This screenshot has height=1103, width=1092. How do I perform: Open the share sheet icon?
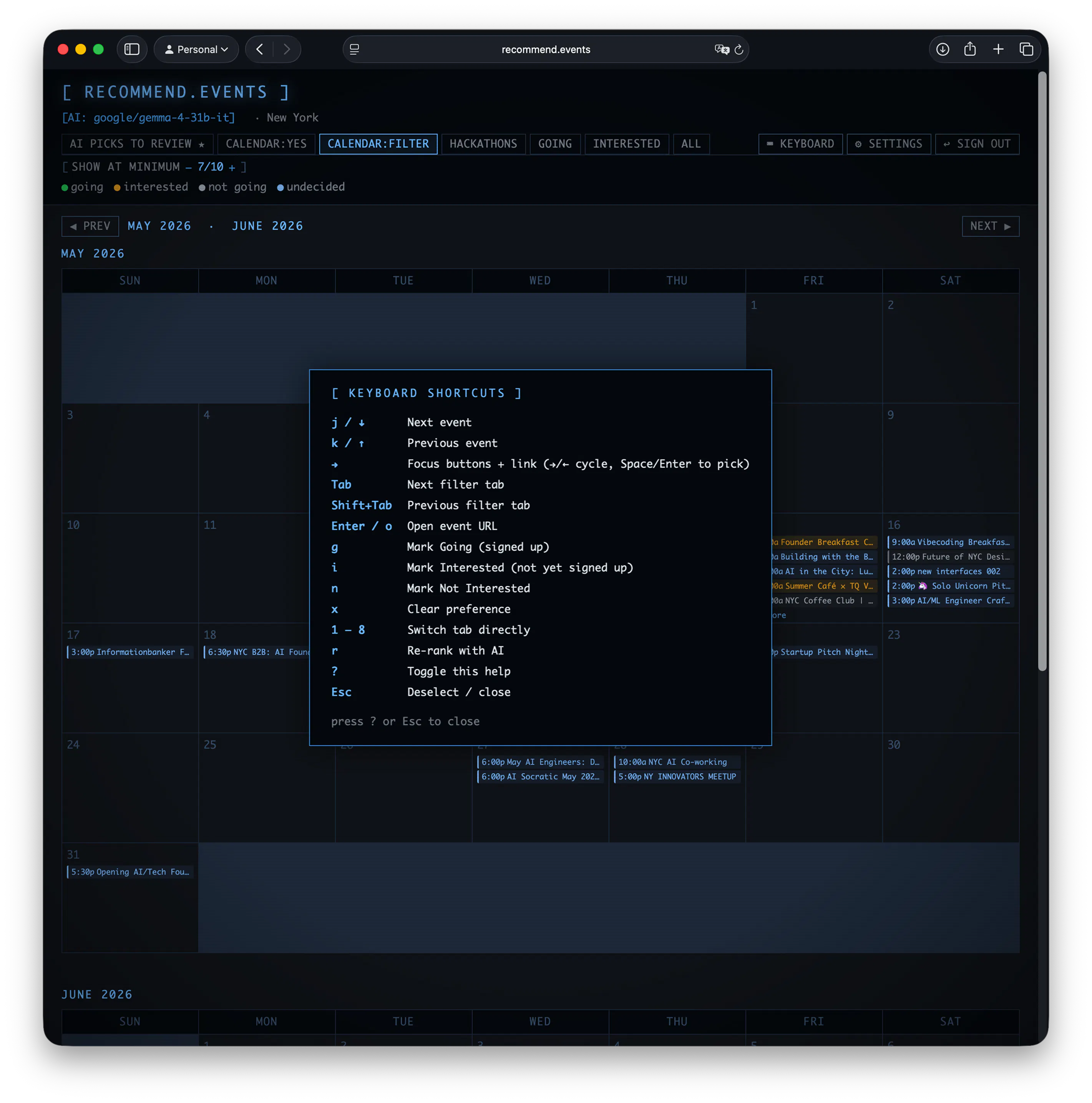(x=971, y=50)
